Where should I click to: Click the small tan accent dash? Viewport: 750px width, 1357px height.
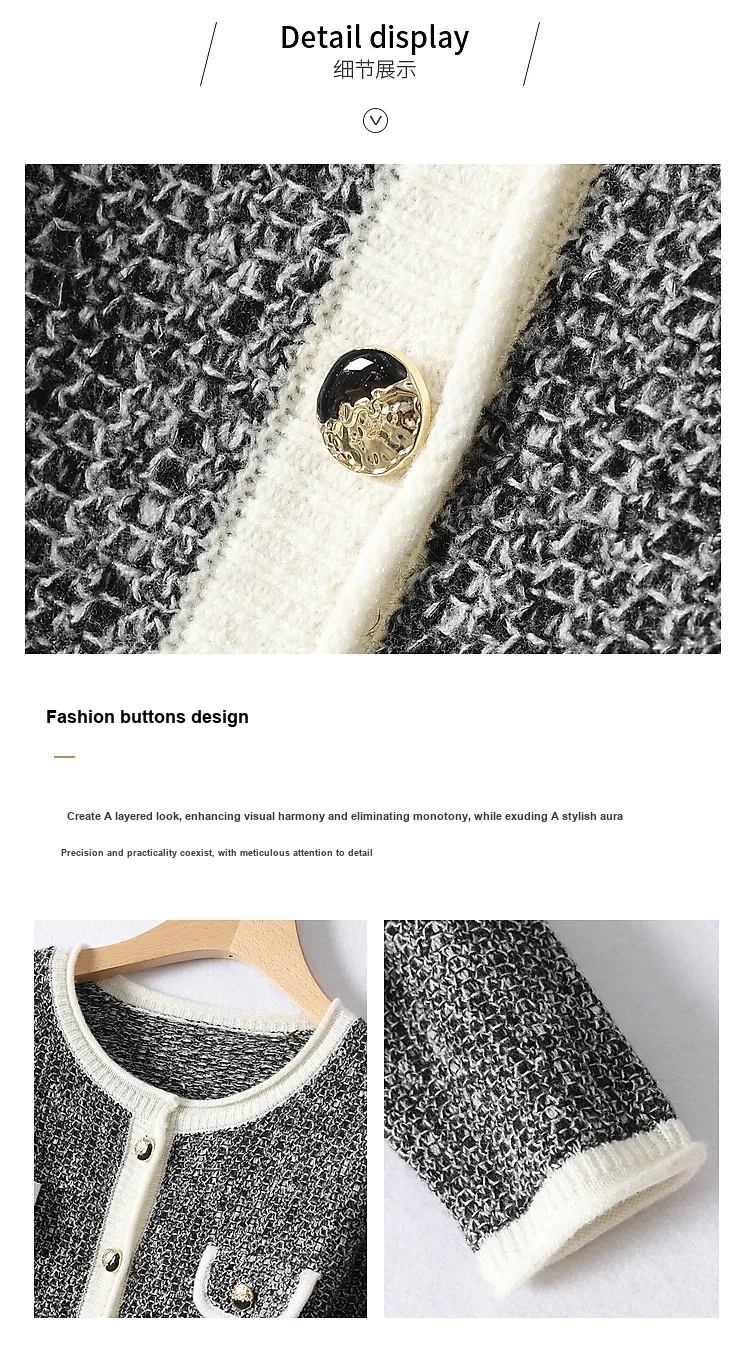(x=65, y=757)
